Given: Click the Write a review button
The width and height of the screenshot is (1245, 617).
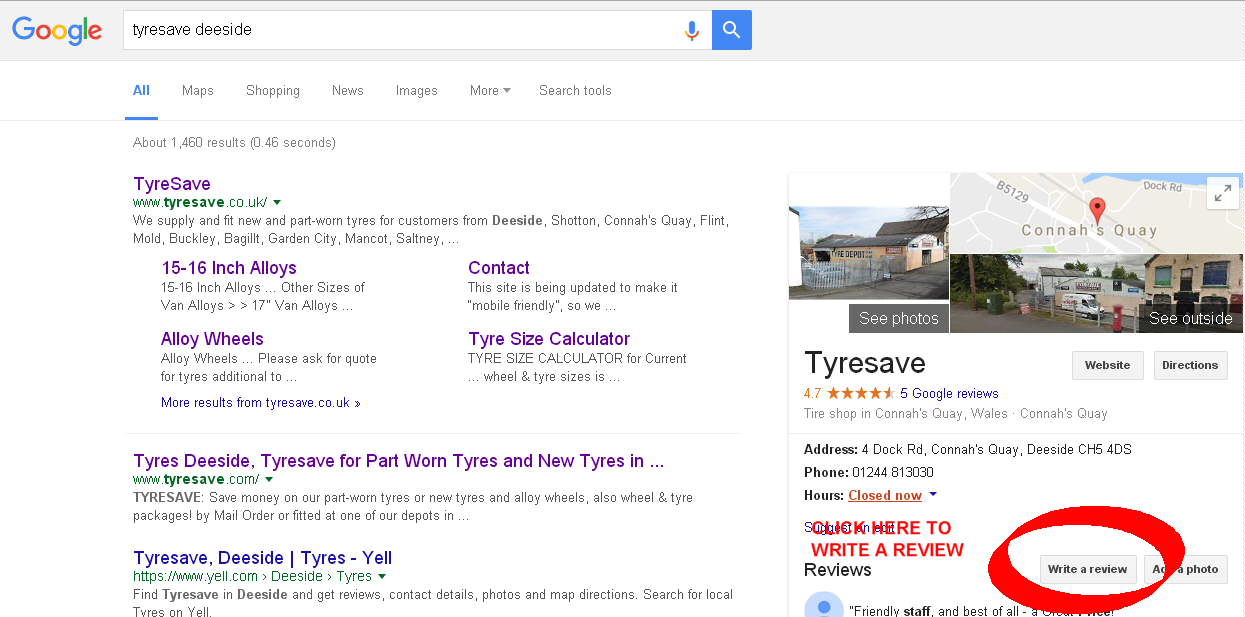Looking at the screenshot, I should point(1087,569).
